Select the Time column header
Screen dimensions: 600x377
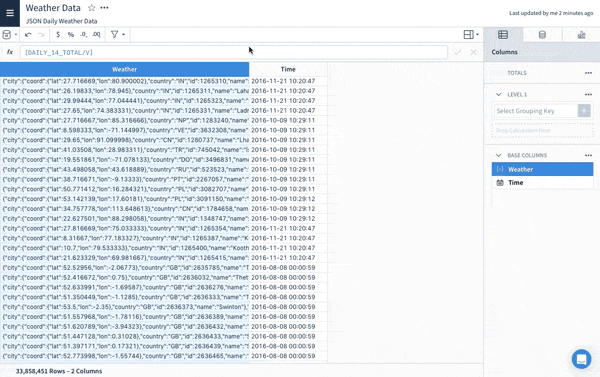point(288,69)
